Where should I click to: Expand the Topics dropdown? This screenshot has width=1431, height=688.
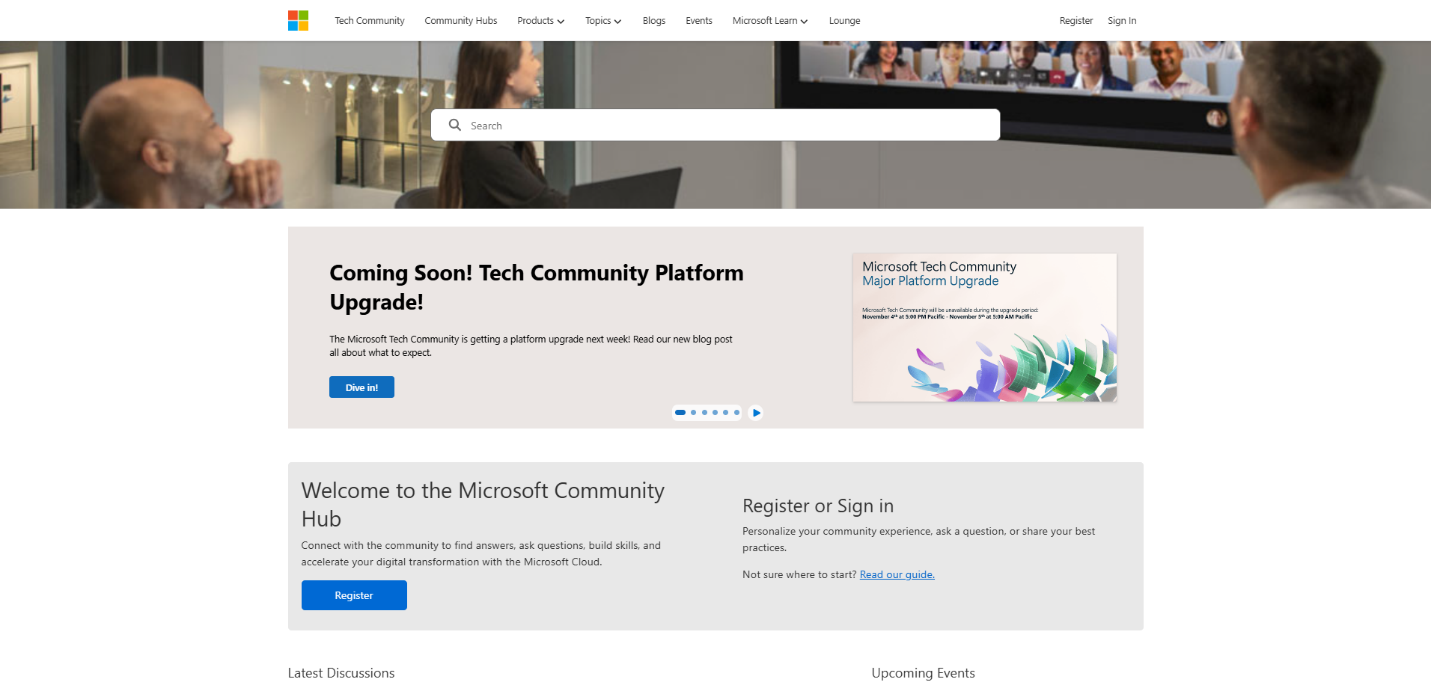[x=603, y=20]
